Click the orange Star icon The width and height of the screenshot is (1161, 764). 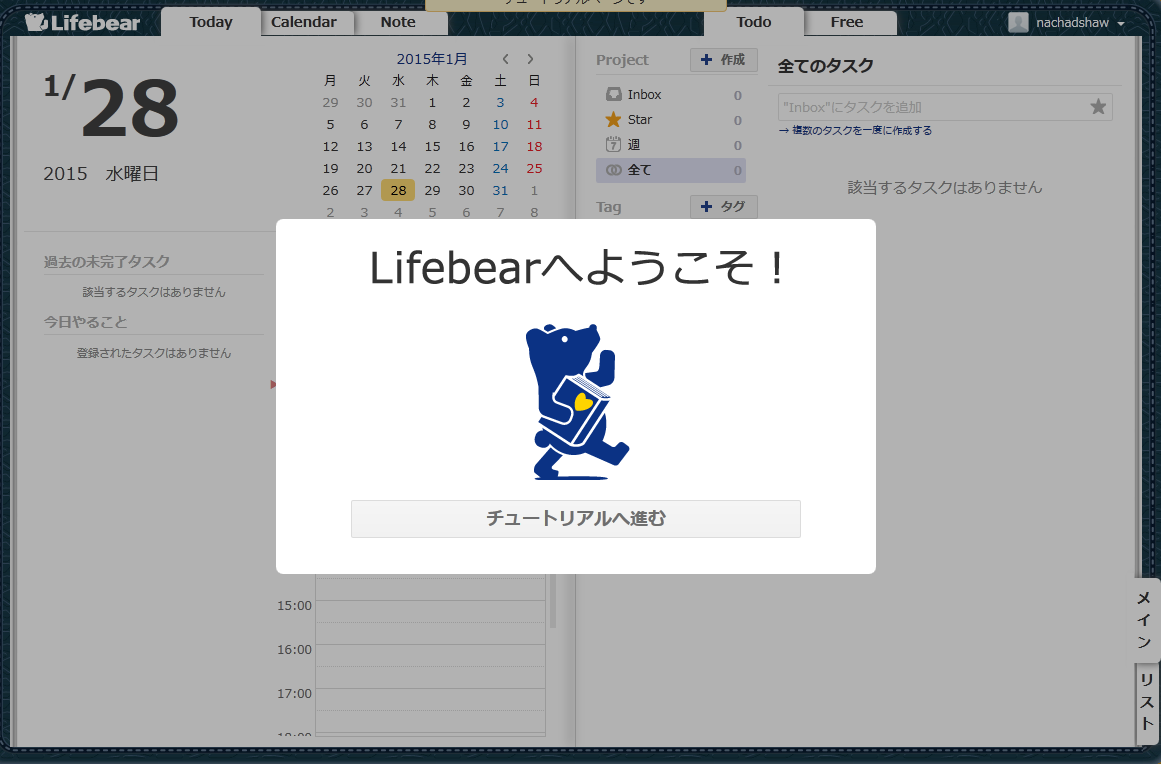[613, 119]
